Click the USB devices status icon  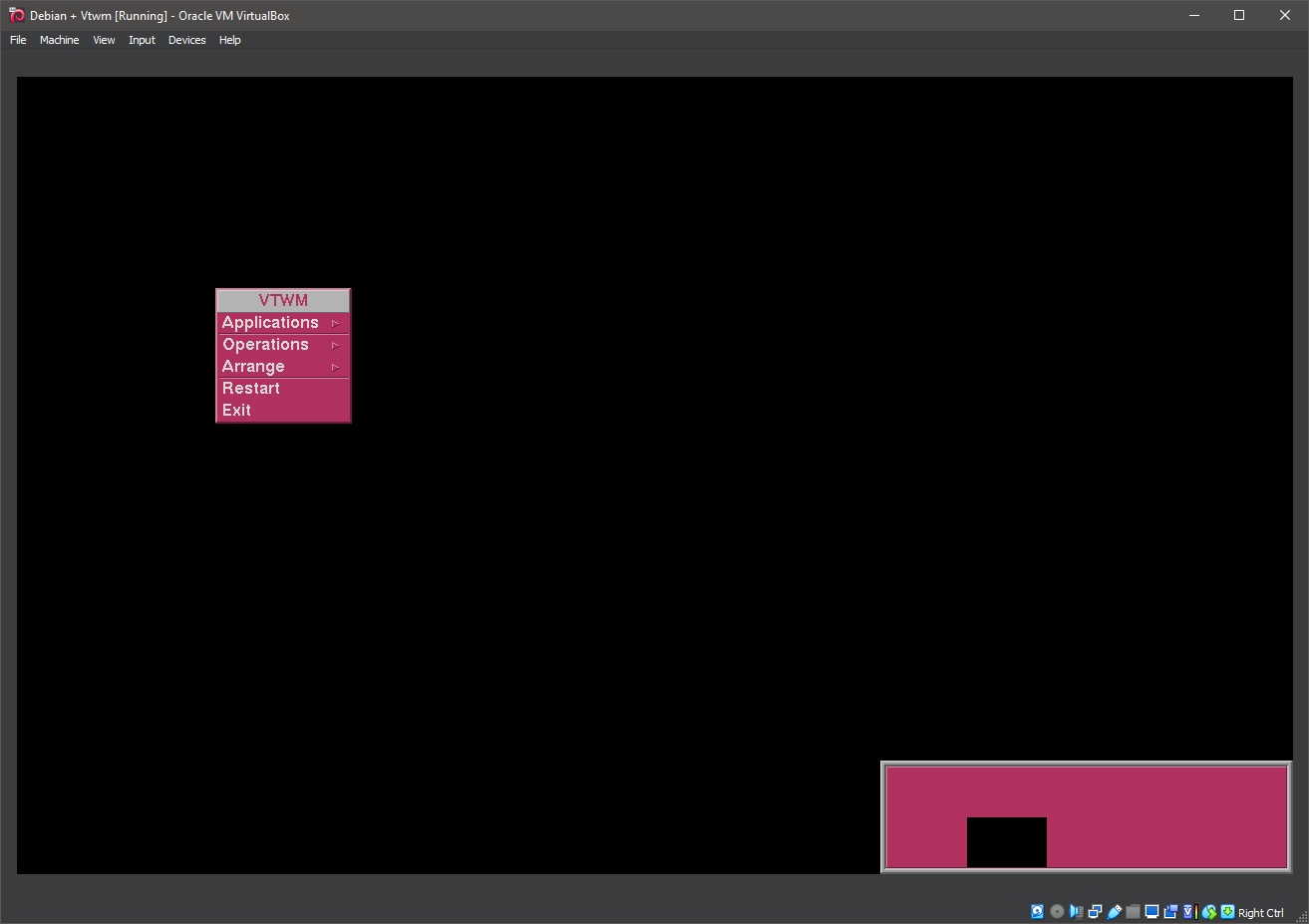pyautogui.click(x=1114, y=911)
